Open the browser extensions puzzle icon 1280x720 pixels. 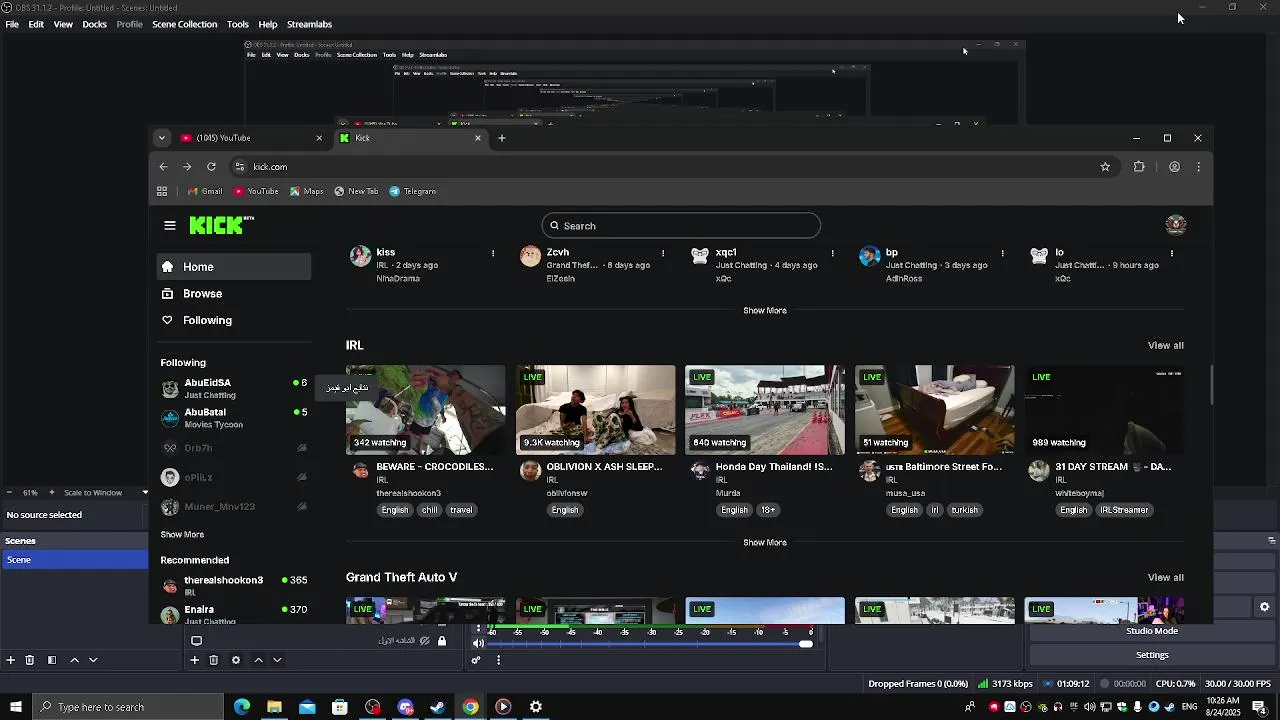[1139, 167]
